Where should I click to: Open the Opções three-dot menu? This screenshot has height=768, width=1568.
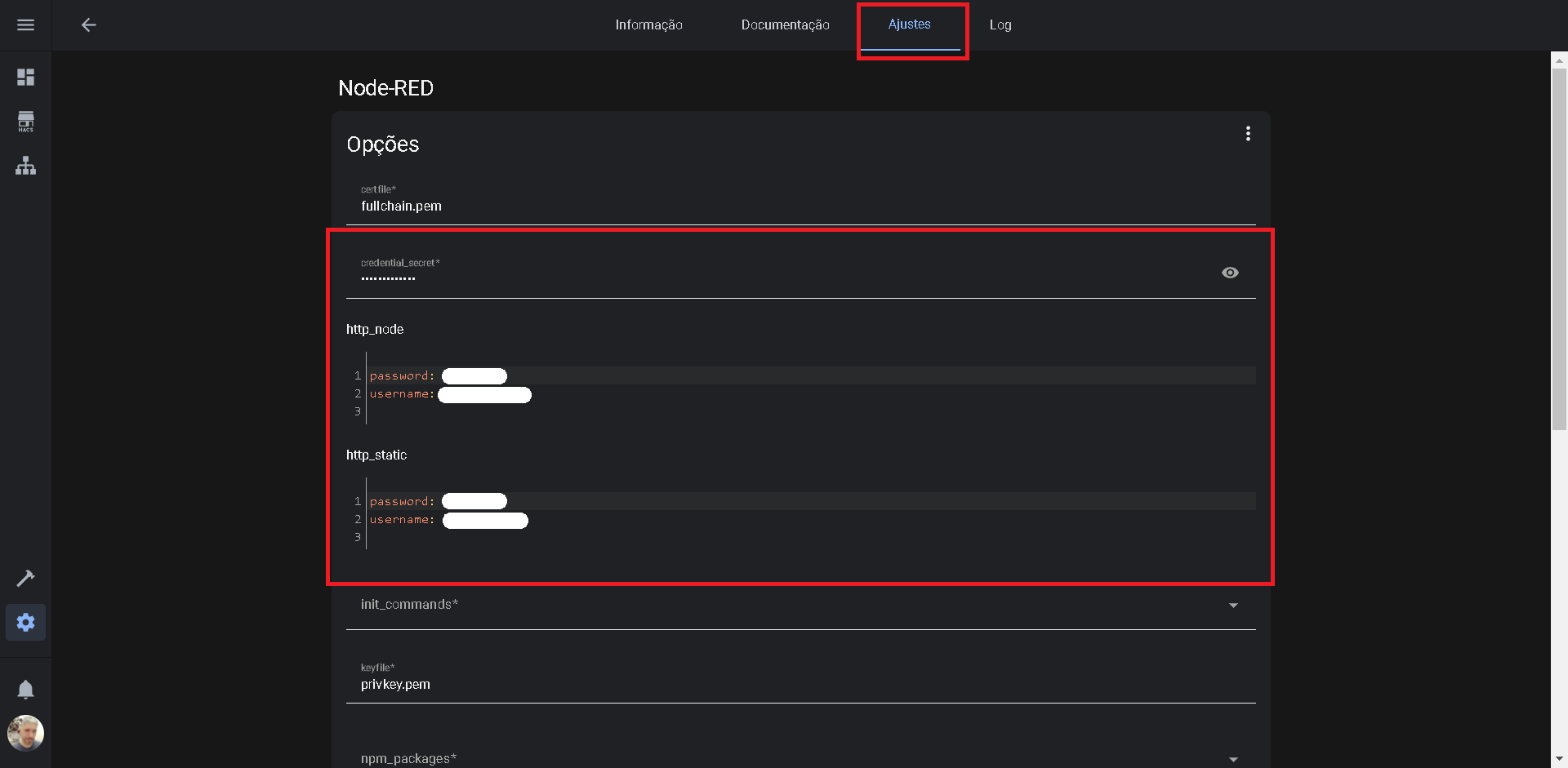(x=1248, y=134)
